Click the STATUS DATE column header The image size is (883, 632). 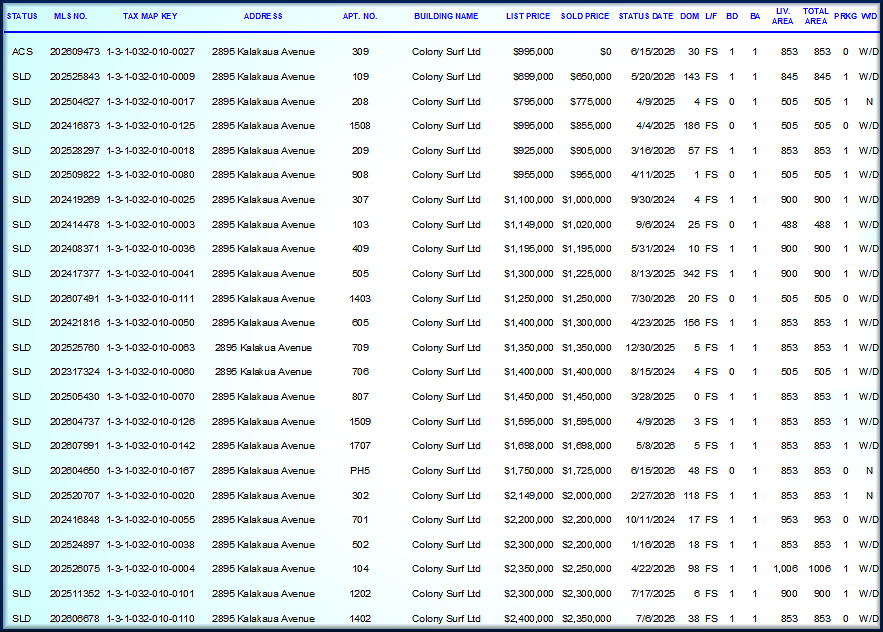[646, 16]
